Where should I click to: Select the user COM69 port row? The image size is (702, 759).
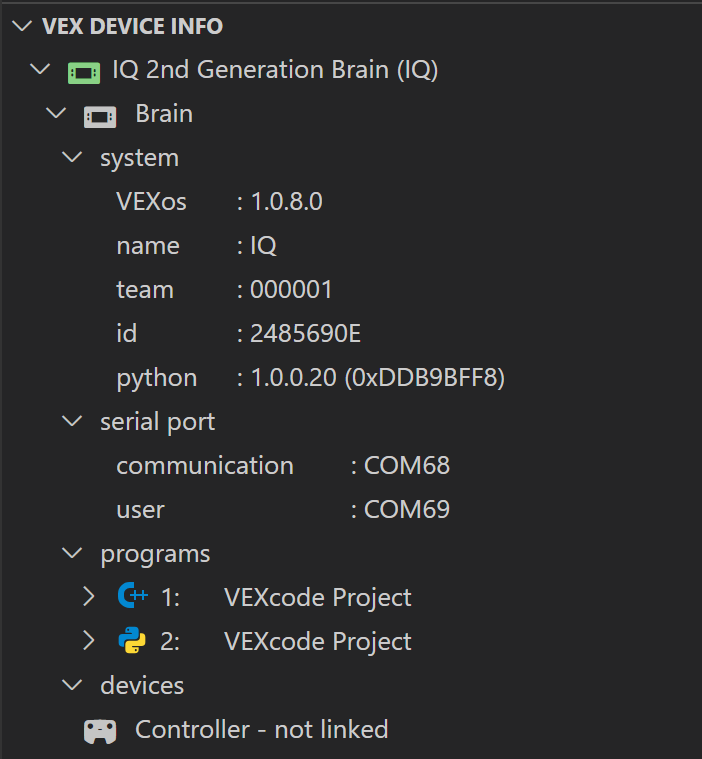(282, 510)
